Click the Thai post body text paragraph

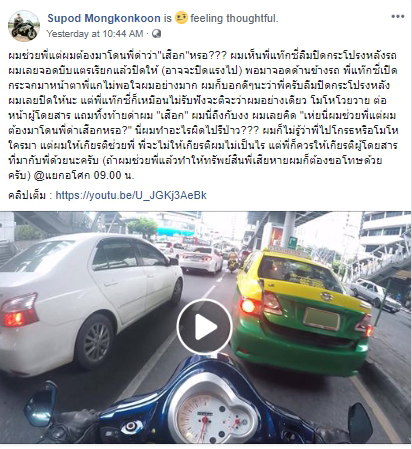pyautogui.click(x=203, y=115)
